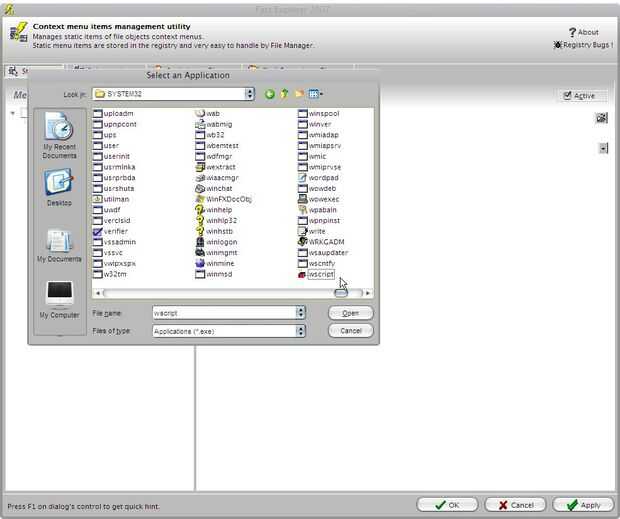Open the Registry Bugs link
This screenshot has height=519, width=620.
pyautogui.click(x=583, y=45)
